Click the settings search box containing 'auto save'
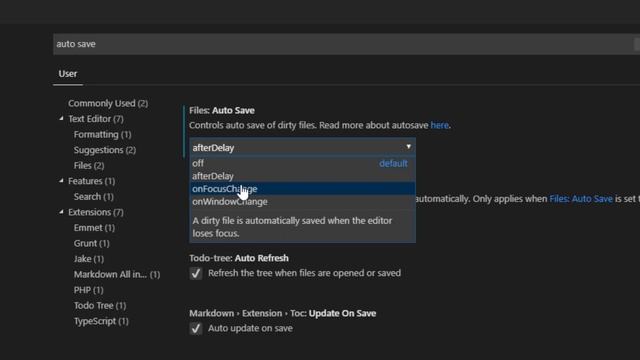640x360 pixels. [x=346, y=44]
